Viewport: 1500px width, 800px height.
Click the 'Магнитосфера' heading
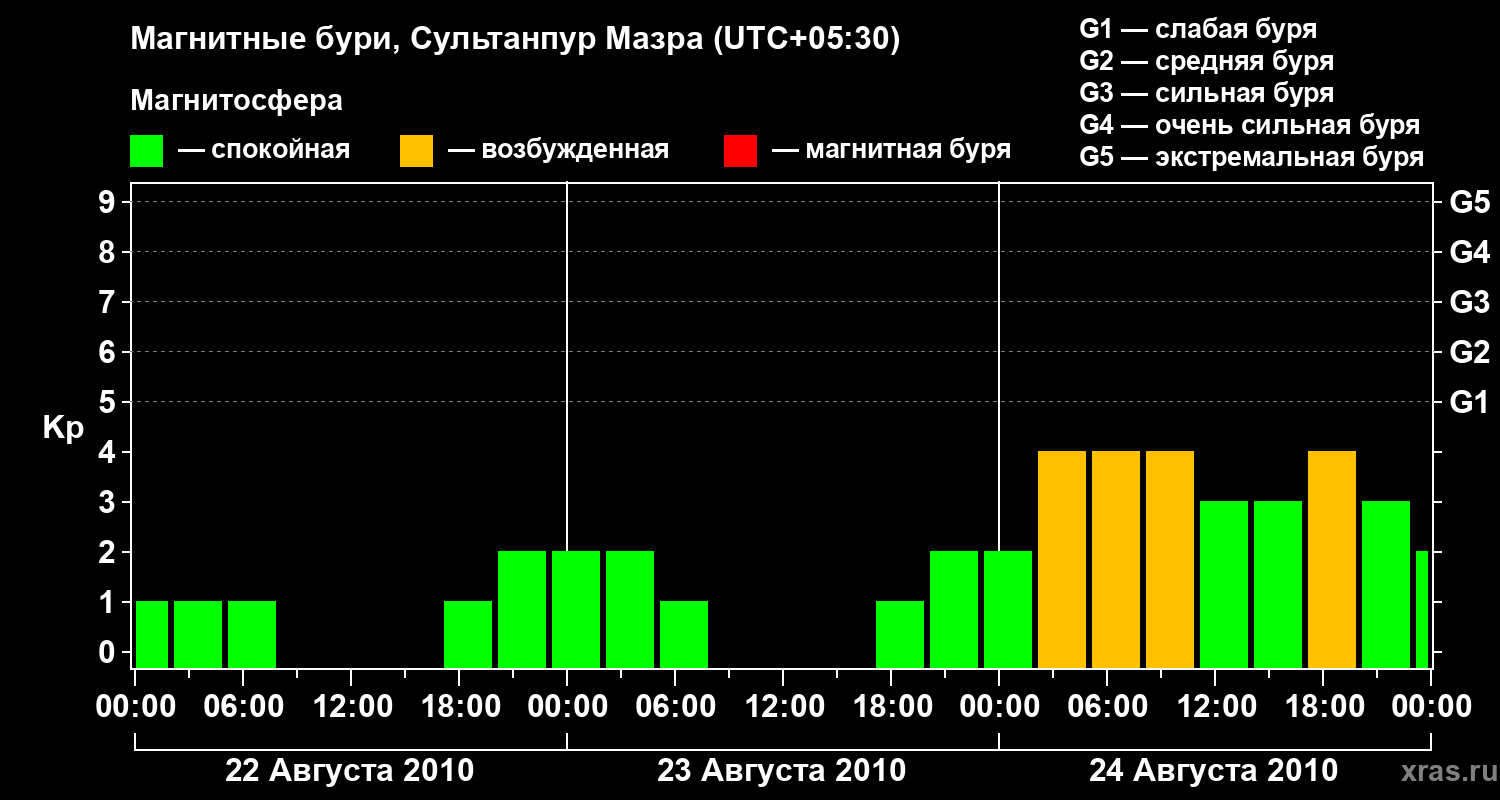pyautogui.click(x=236, y=101)
